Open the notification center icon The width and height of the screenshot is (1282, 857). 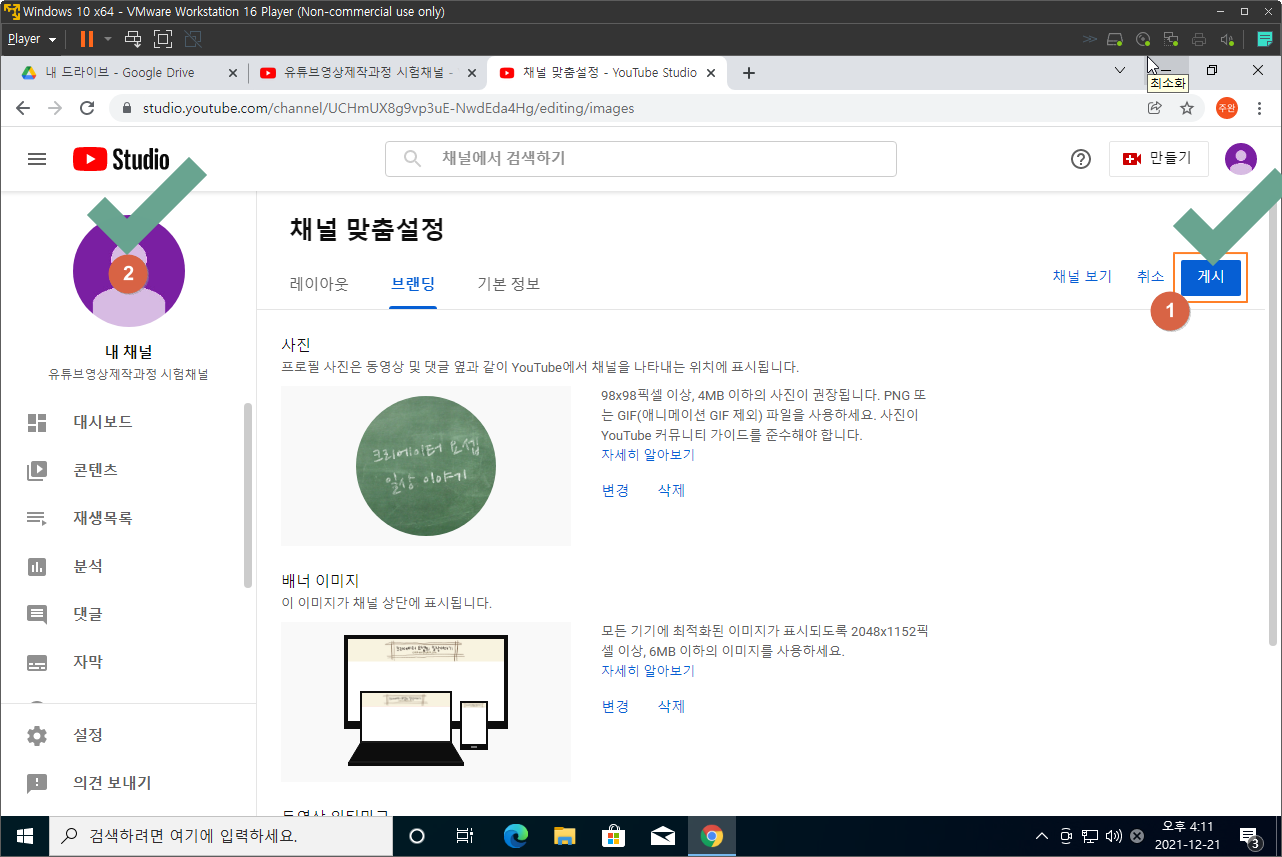(x=1249, y=836)
